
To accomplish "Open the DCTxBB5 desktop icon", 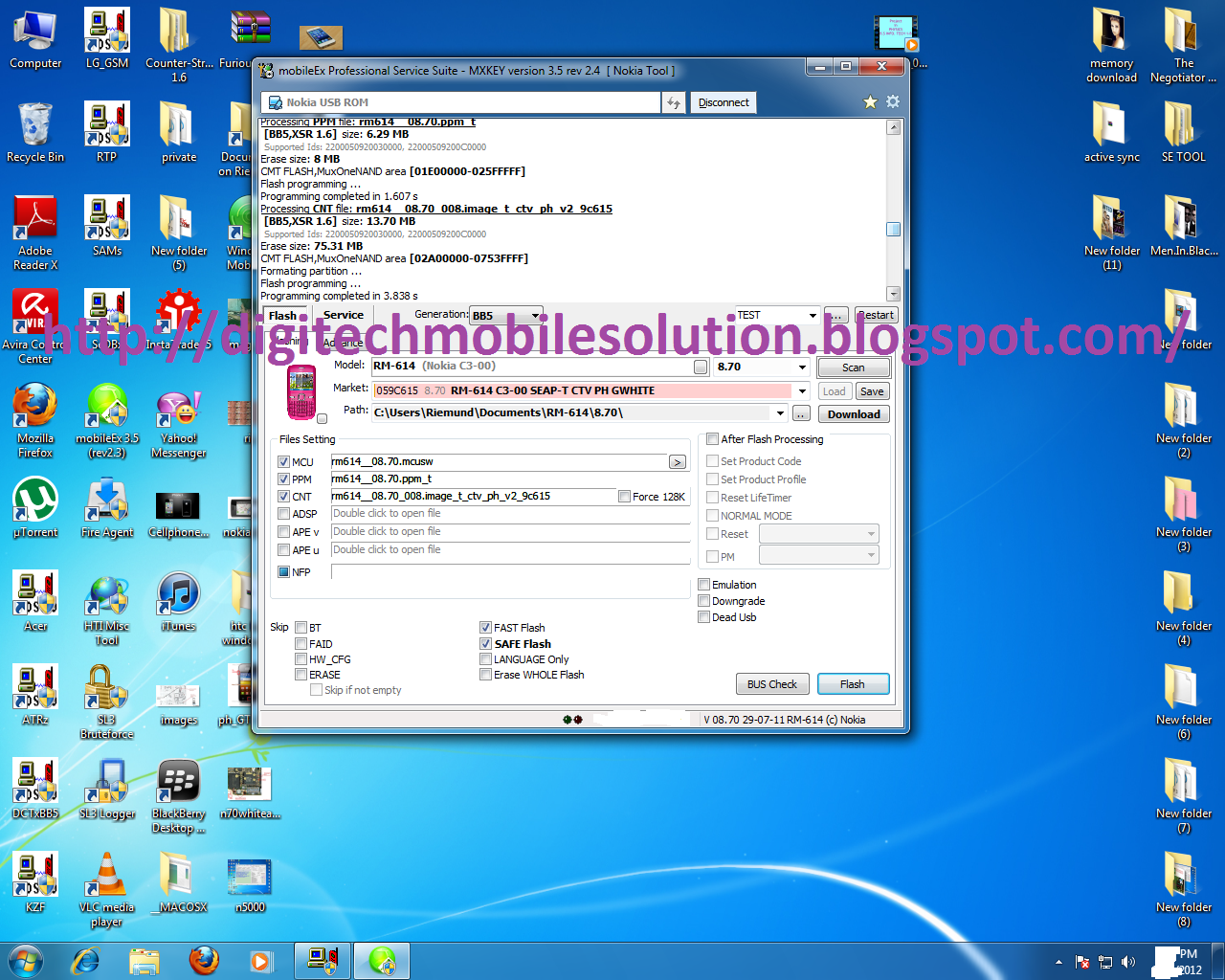I will [35, 790].
